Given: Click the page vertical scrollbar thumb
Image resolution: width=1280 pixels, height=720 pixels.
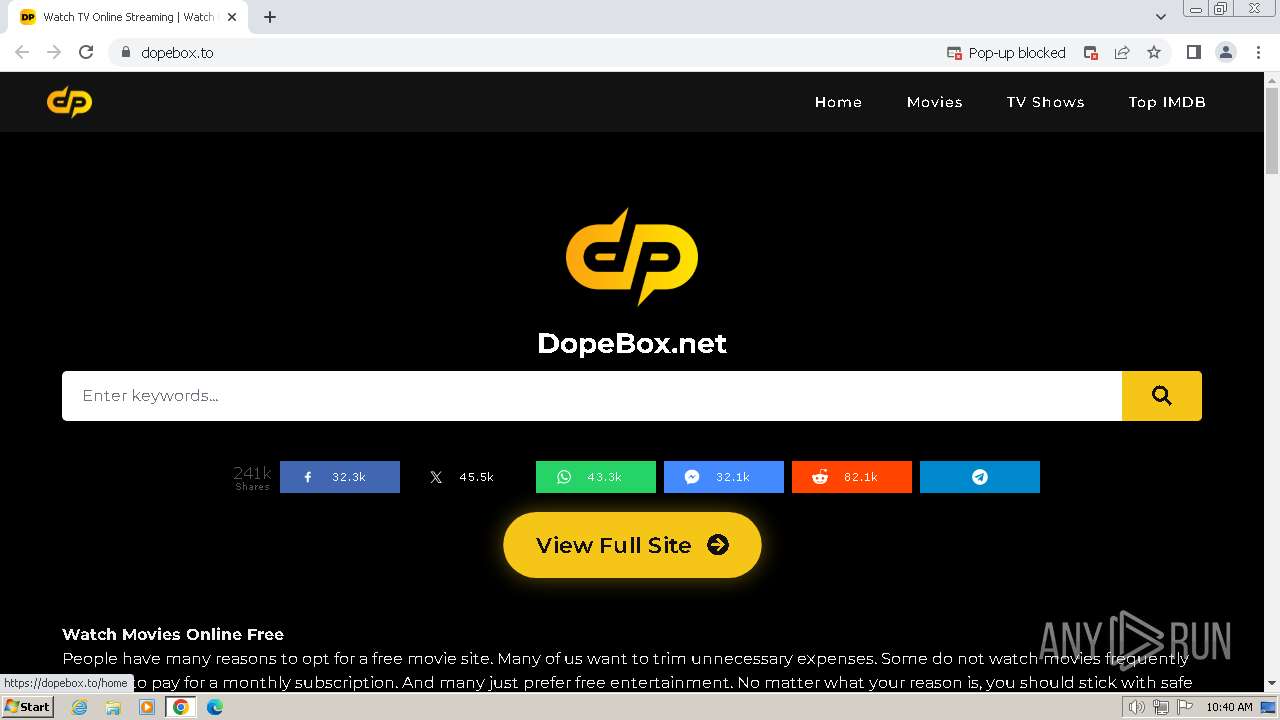Looking at the screenshot, I should pos(1272,131).
